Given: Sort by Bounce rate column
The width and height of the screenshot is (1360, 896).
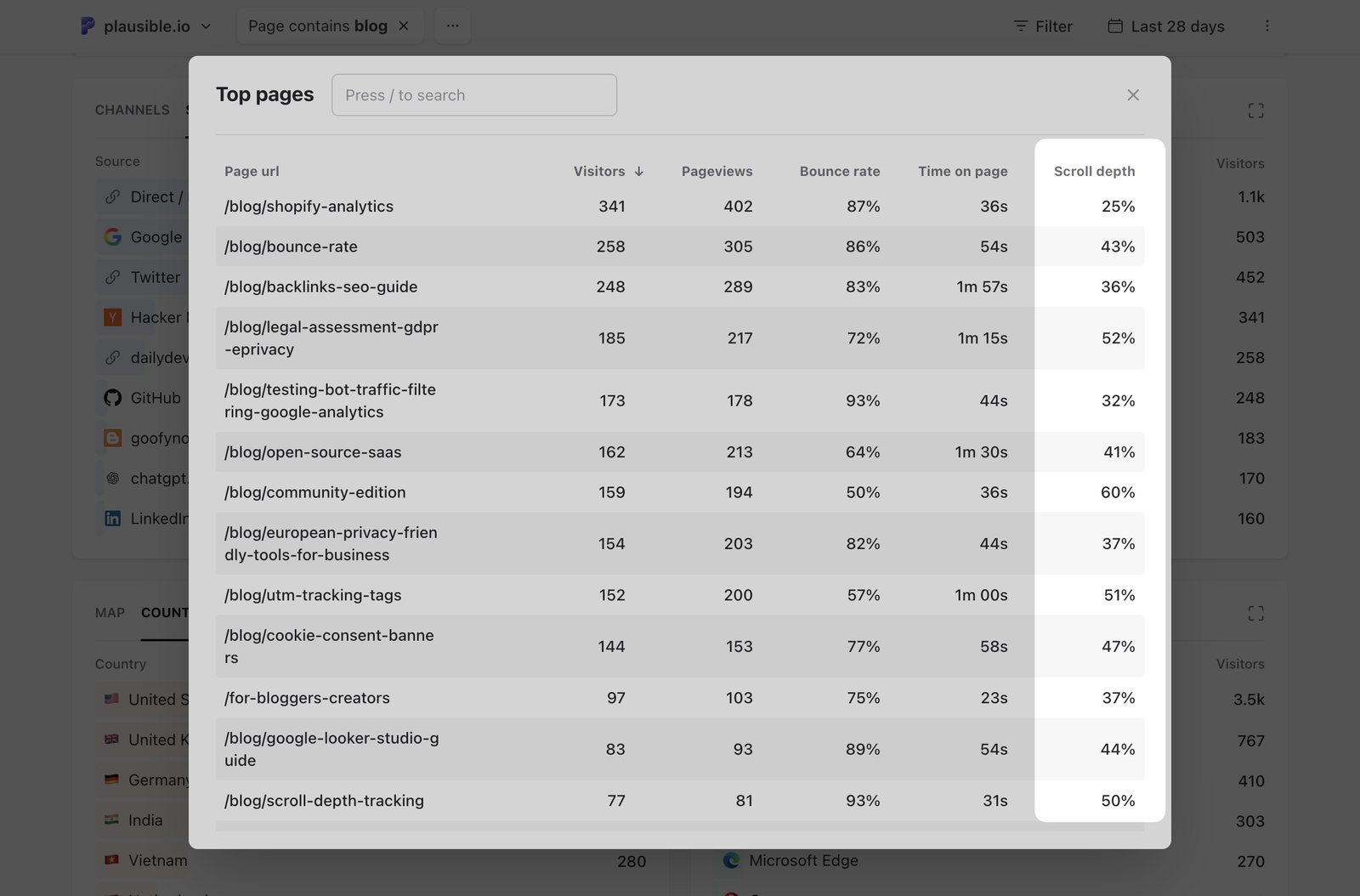Looking at the screenshot, I should click(840, 171).
